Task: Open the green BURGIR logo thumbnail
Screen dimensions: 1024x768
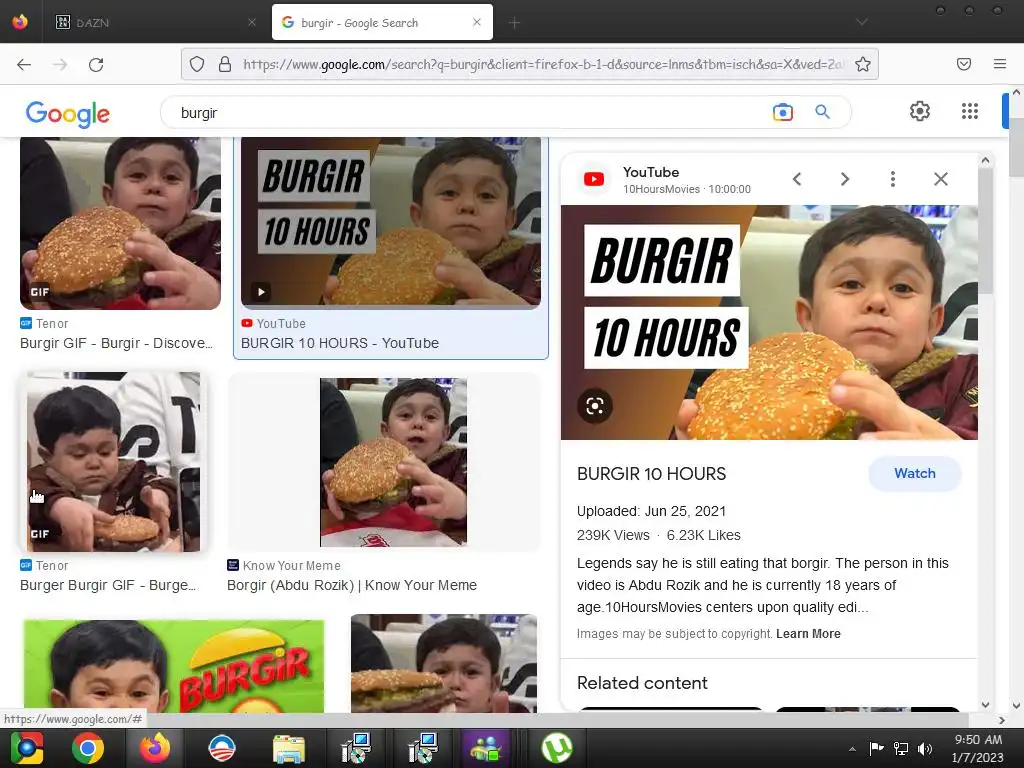Action: [174, 665]
